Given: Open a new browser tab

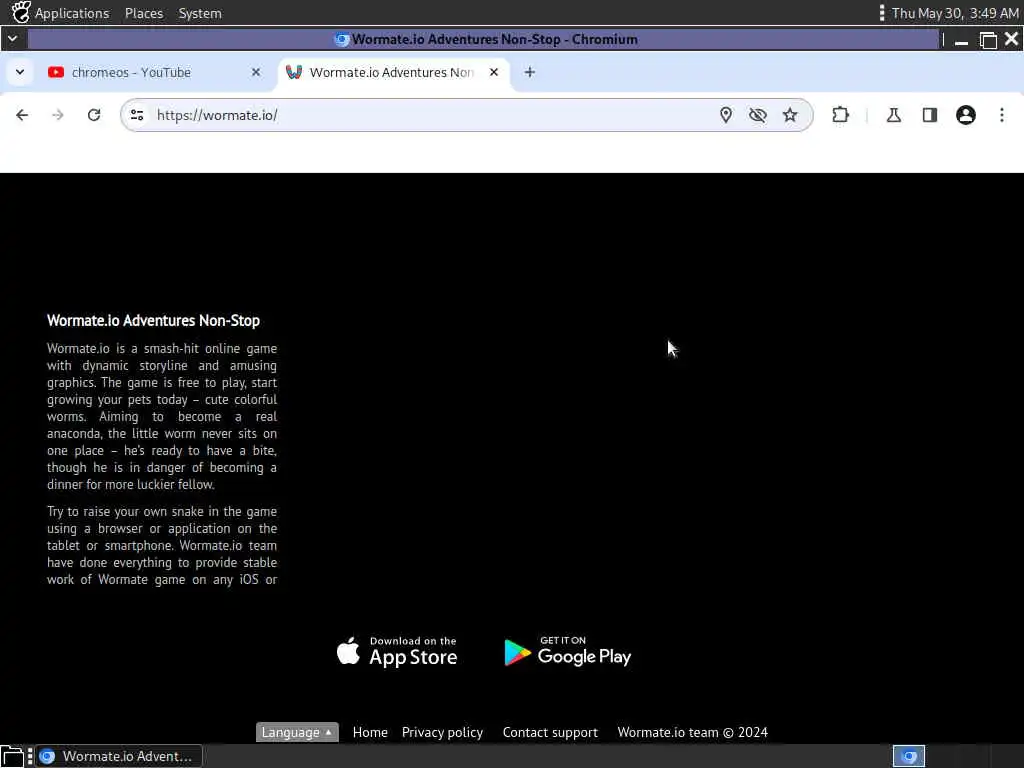Looking at the screenshot, I should pos(530,72).
